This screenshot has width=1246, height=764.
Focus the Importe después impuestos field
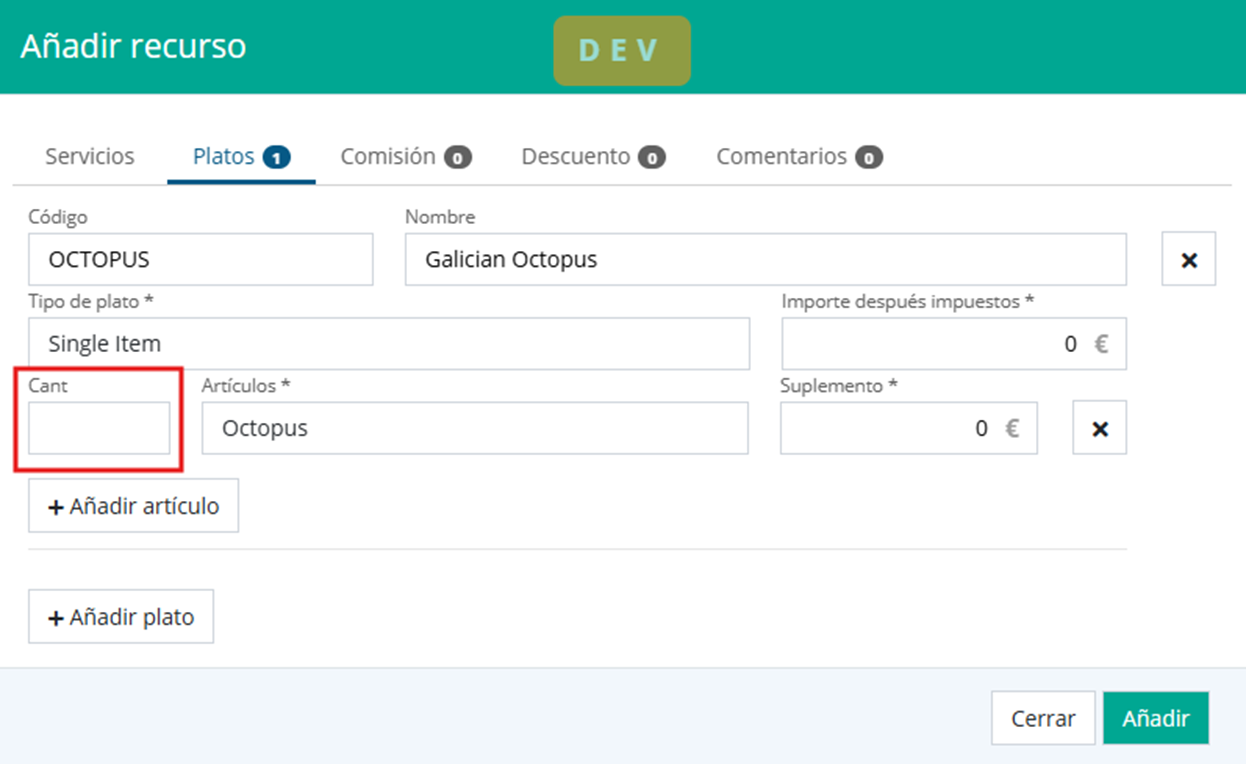(x=952, y=344)
